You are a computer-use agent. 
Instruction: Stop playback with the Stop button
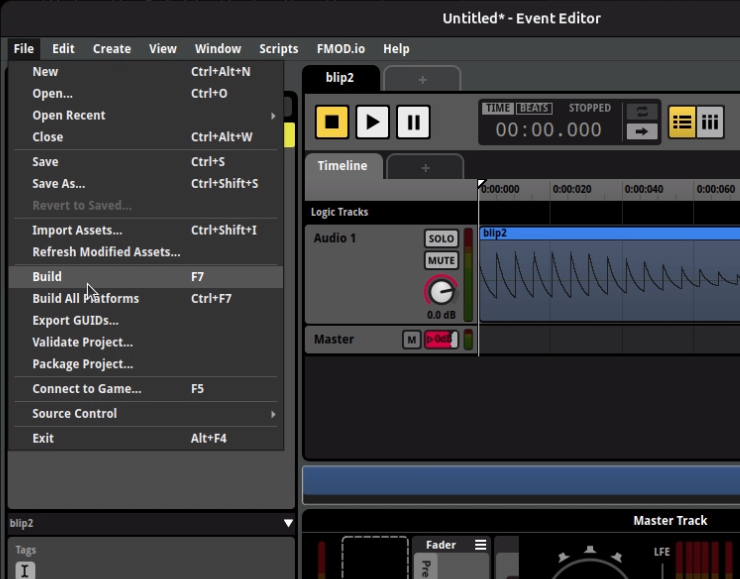click(332, 122)
